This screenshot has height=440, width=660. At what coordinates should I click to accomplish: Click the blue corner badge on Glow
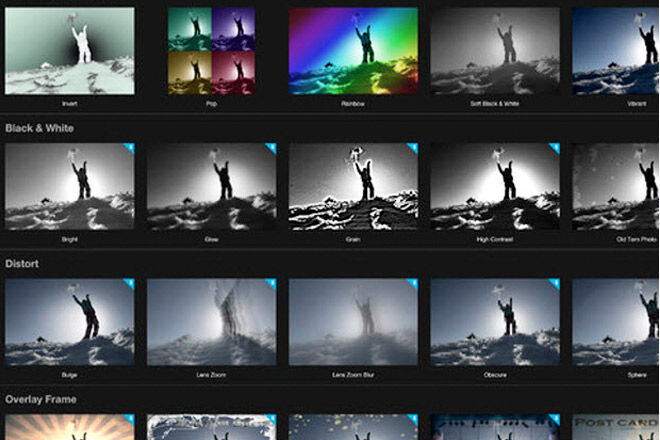coord(271,147)
